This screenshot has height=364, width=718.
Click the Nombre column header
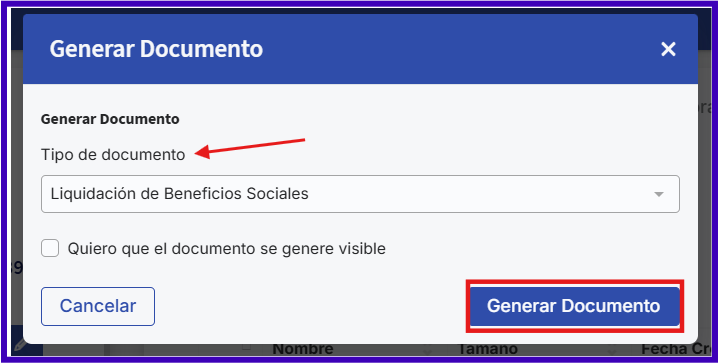303,350
